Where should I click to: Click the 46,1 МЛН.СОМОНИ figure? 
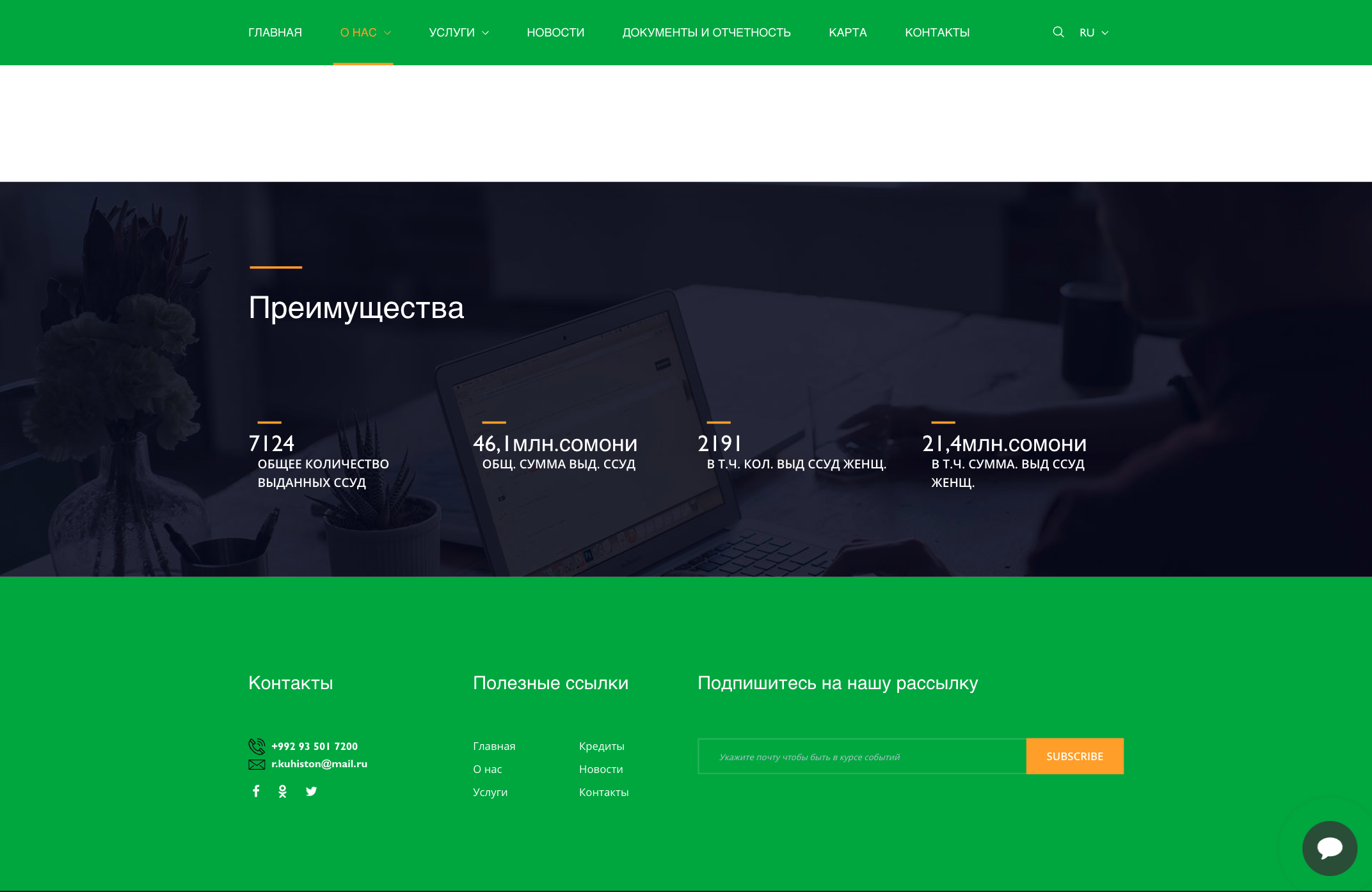point(555,443)
